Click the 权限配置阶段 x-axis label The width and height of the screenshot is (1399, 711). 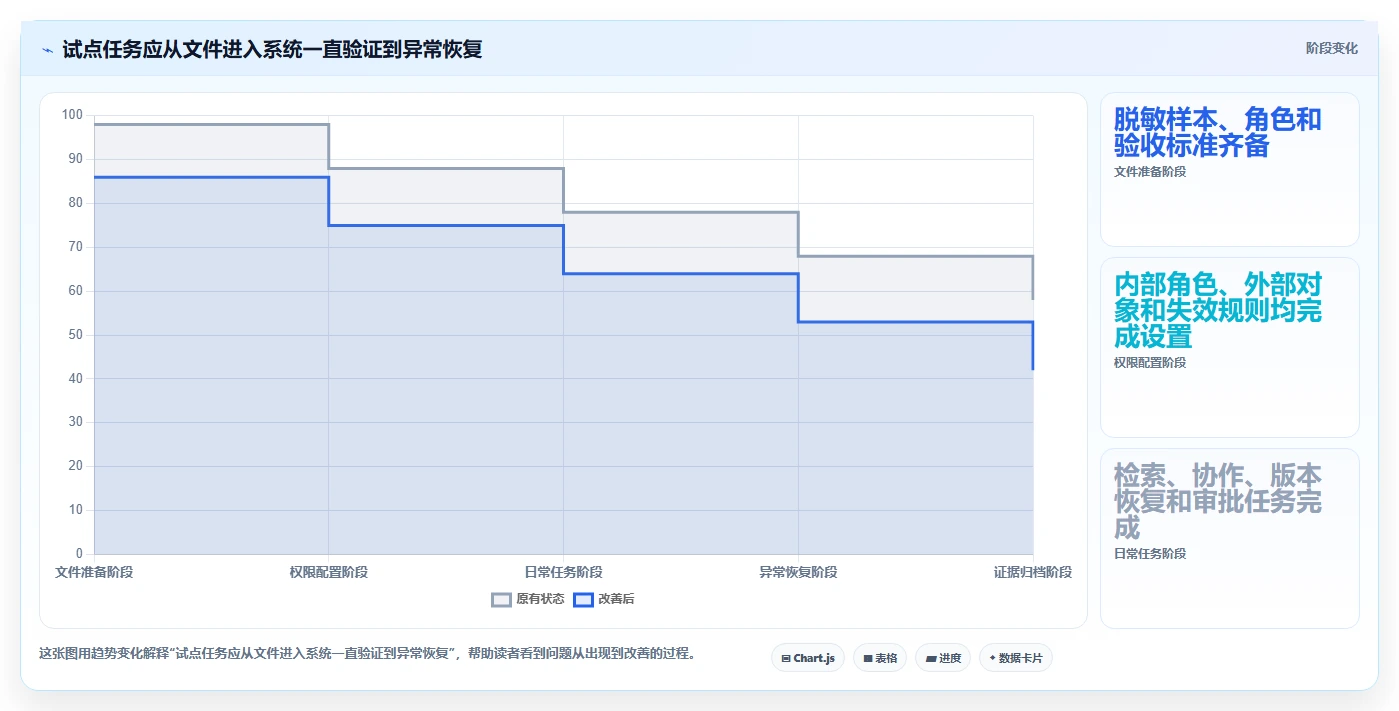point(329,572)
